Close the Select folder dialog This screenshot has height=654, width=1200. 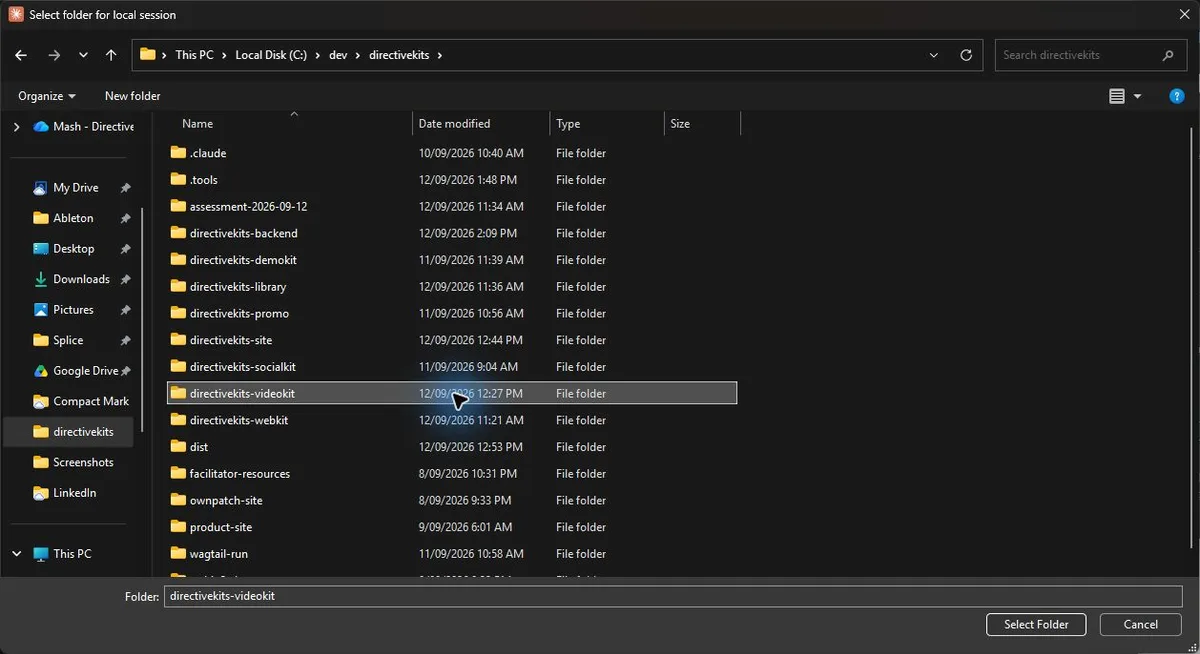coord(1185,14)
